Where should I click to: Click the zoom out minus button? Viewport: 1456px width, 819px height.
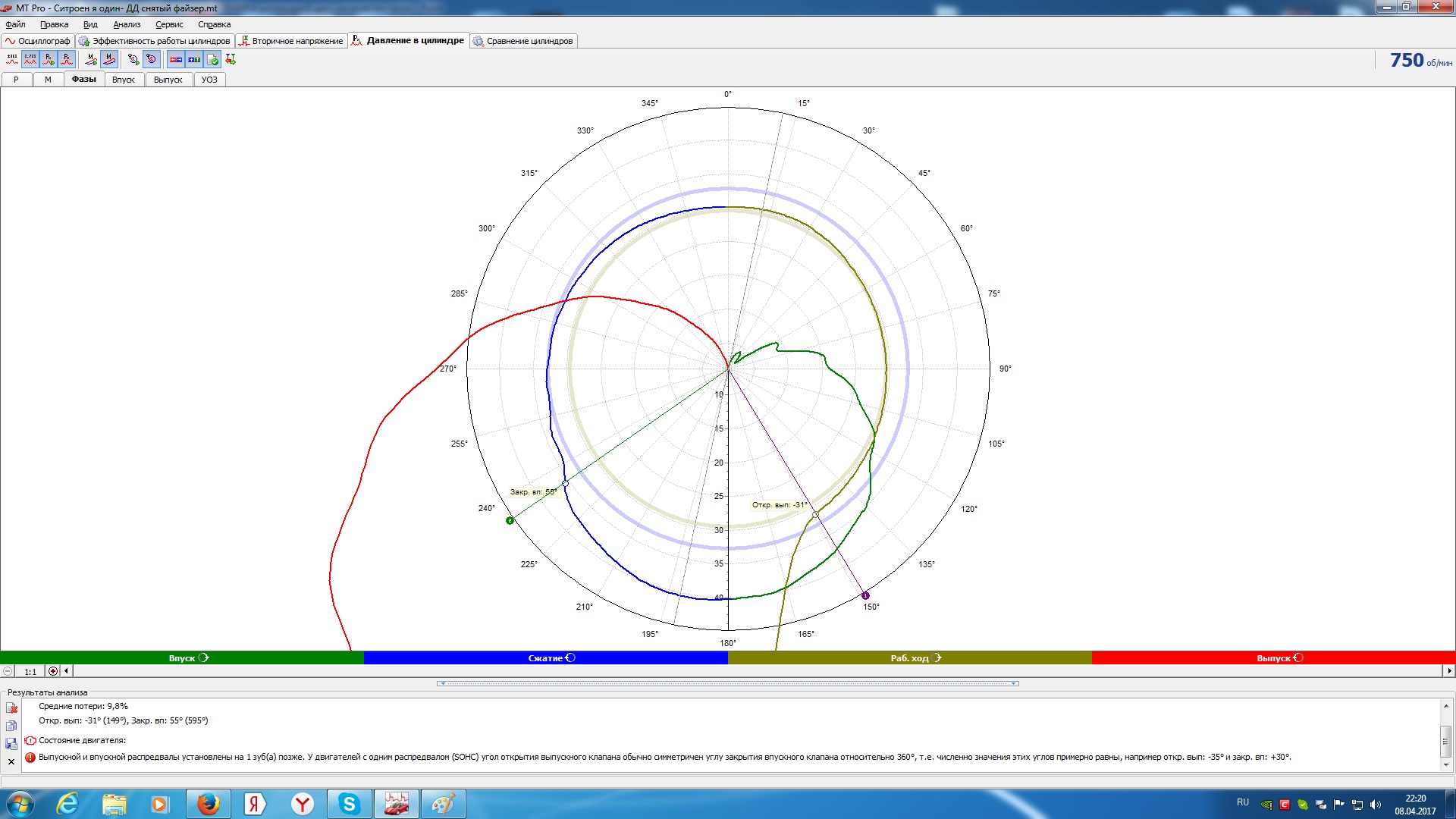click(x=8, y=671)
